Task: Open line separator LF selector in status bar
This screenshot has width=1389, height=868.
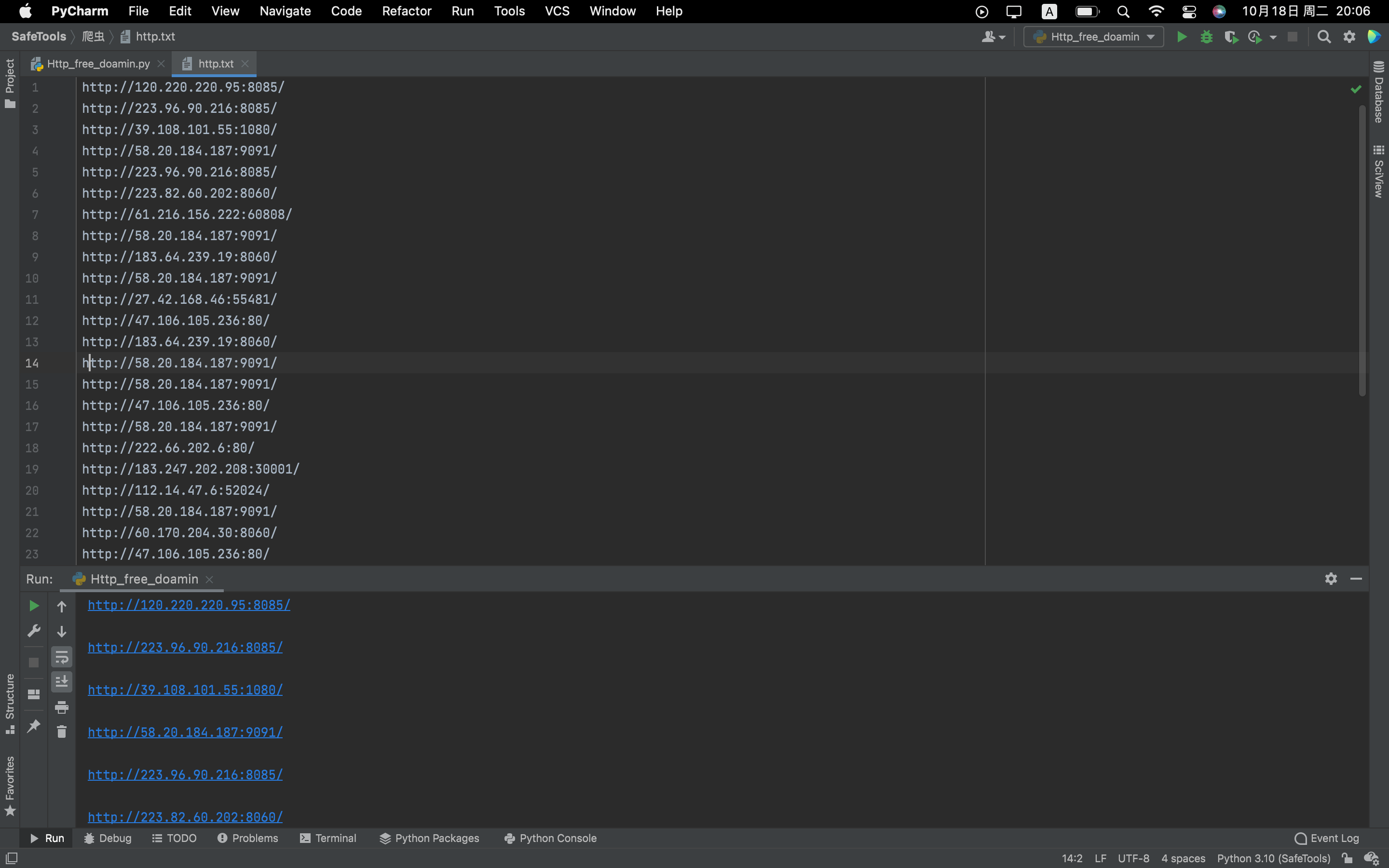Action: pyautogui.click(x=1100, y=858)
